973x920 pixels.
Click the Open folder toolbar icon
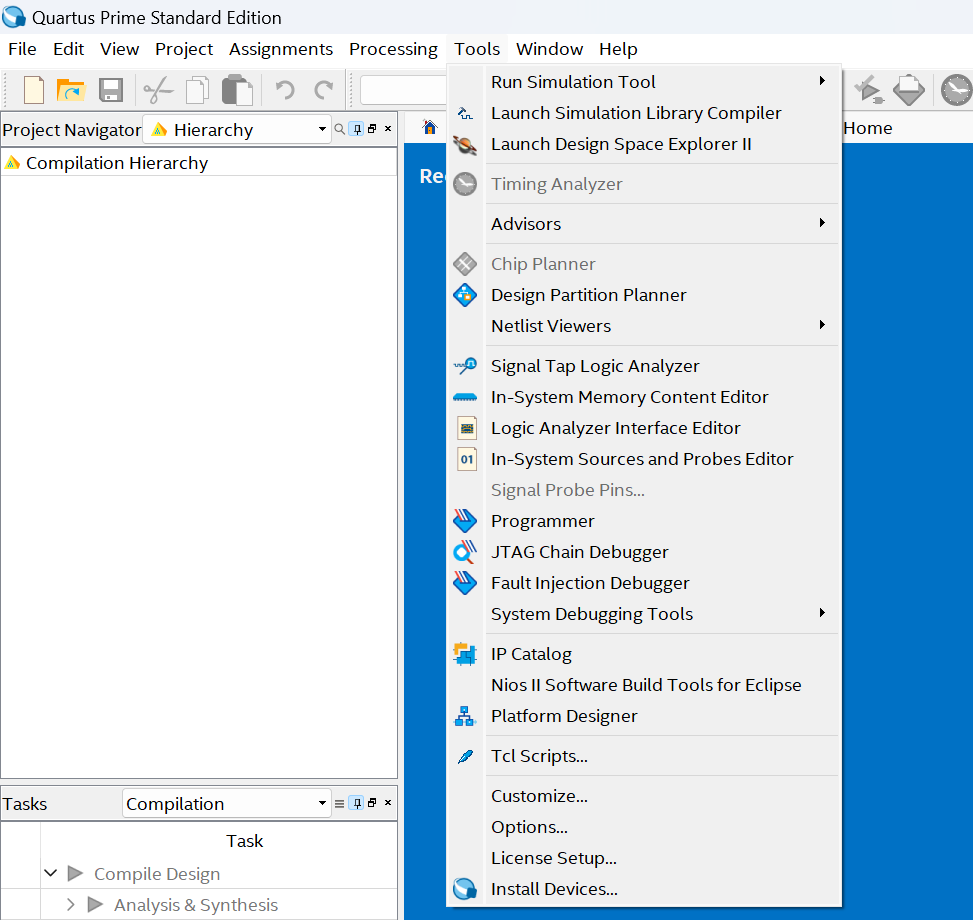coord(71,91)
